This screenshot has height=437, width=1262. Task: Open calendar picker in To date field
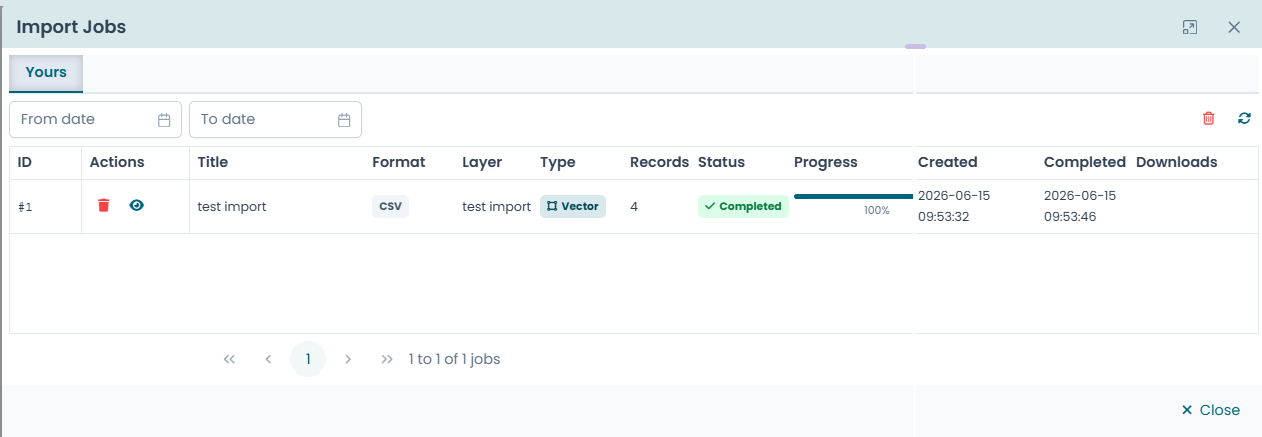point(344,120)
